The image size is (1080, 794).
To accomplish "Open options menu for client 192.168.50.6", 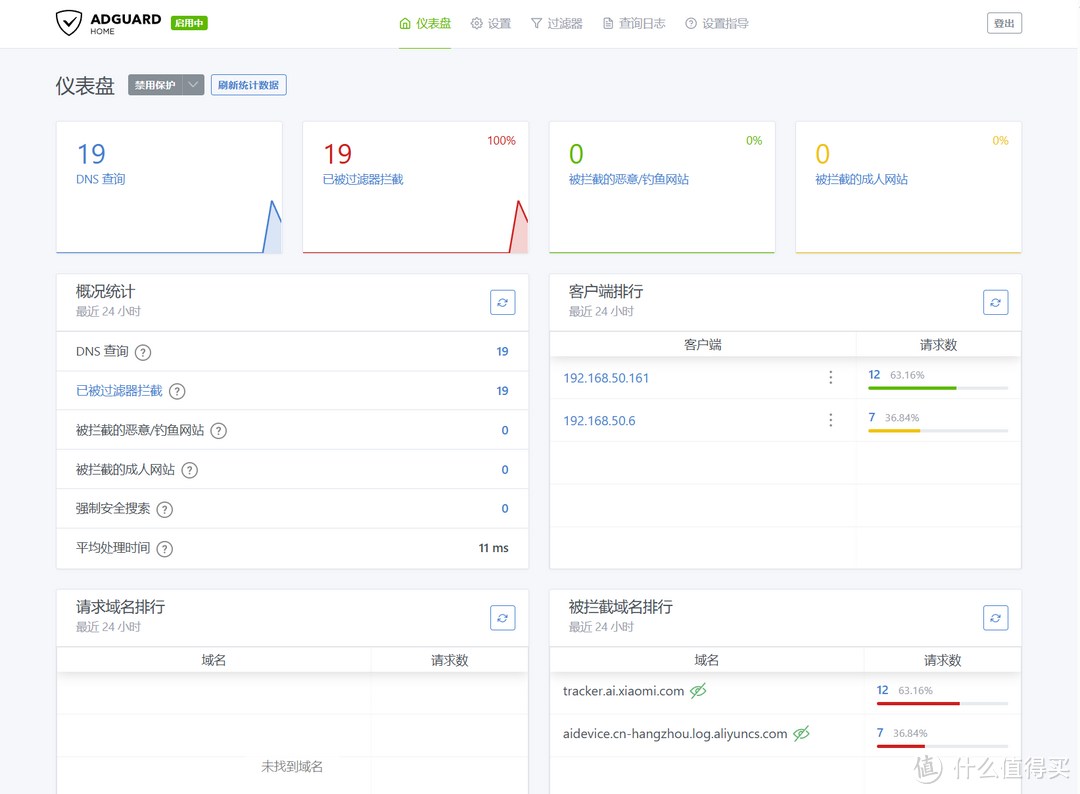I will 830,420.
